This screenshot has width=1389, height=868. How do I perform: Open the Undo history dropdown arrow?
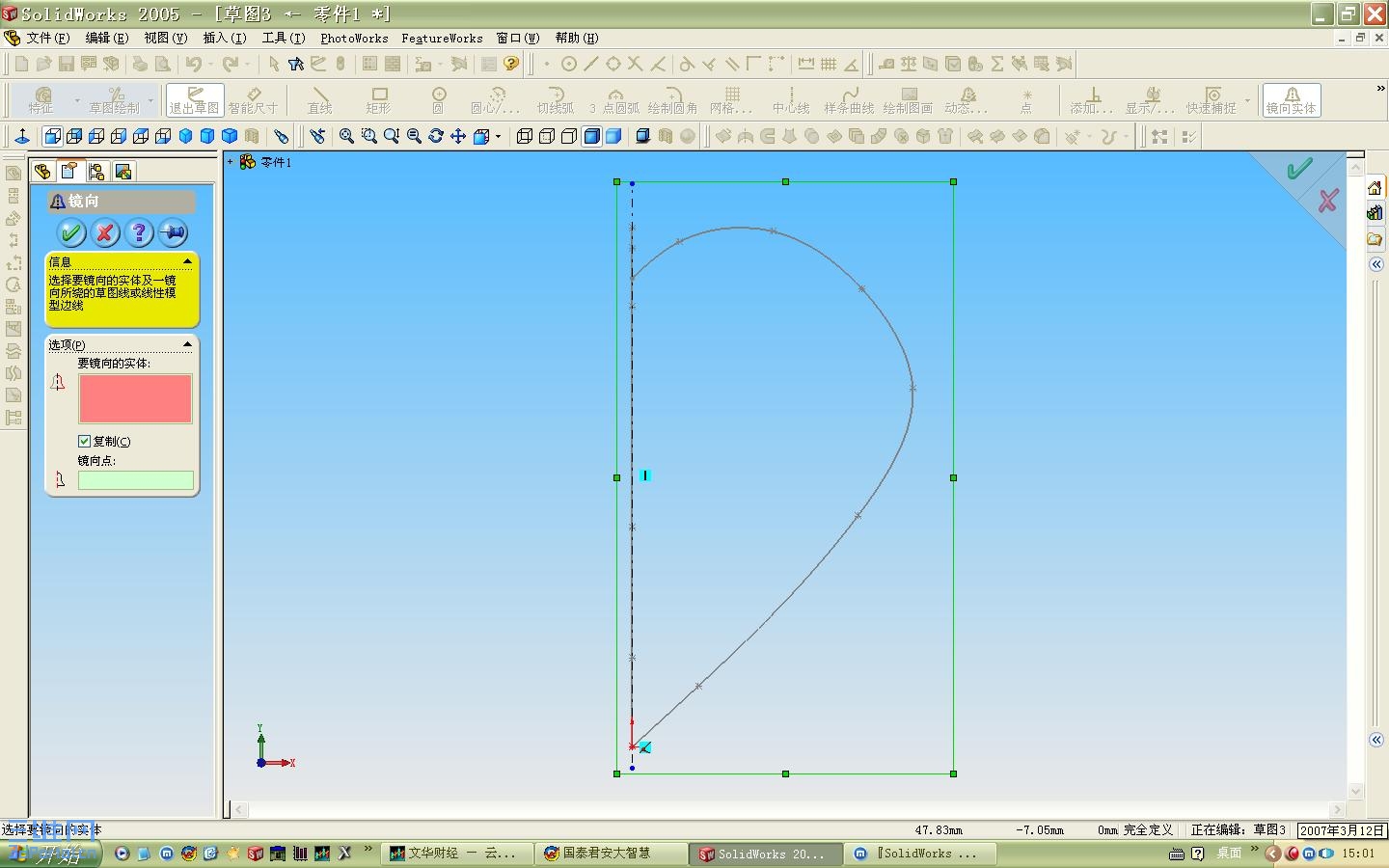[x=210, y=64]
